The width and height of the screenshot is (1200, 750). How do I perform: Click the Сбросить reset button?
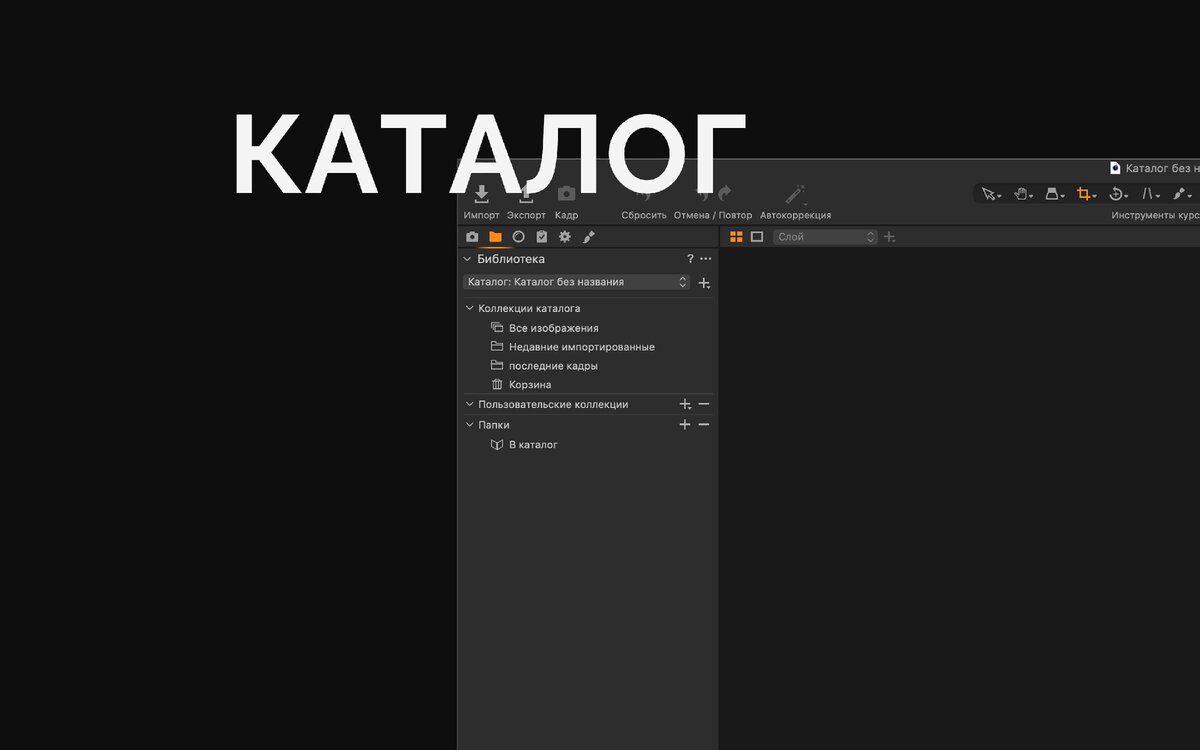tap(644, 215)
